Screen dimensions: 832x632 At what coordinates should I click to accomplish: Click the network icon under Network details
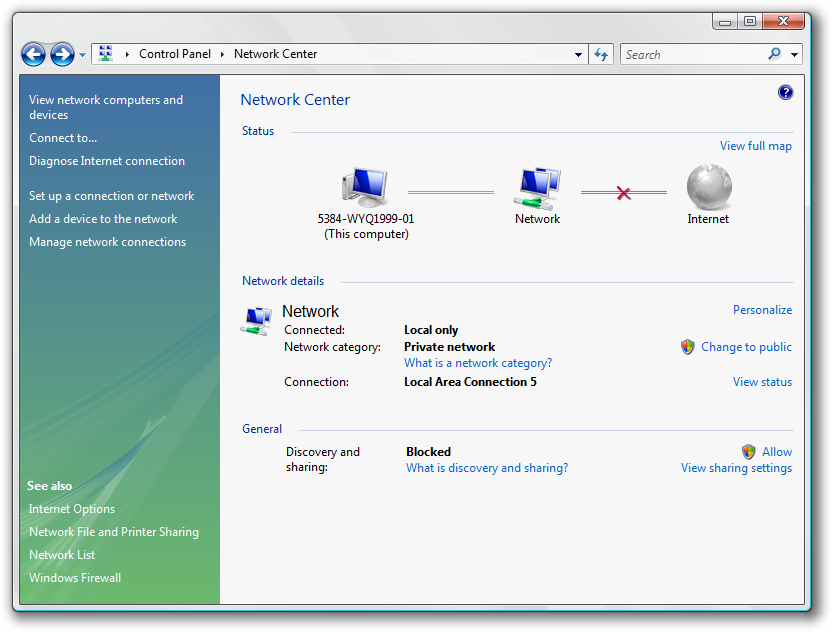point(257,321)
